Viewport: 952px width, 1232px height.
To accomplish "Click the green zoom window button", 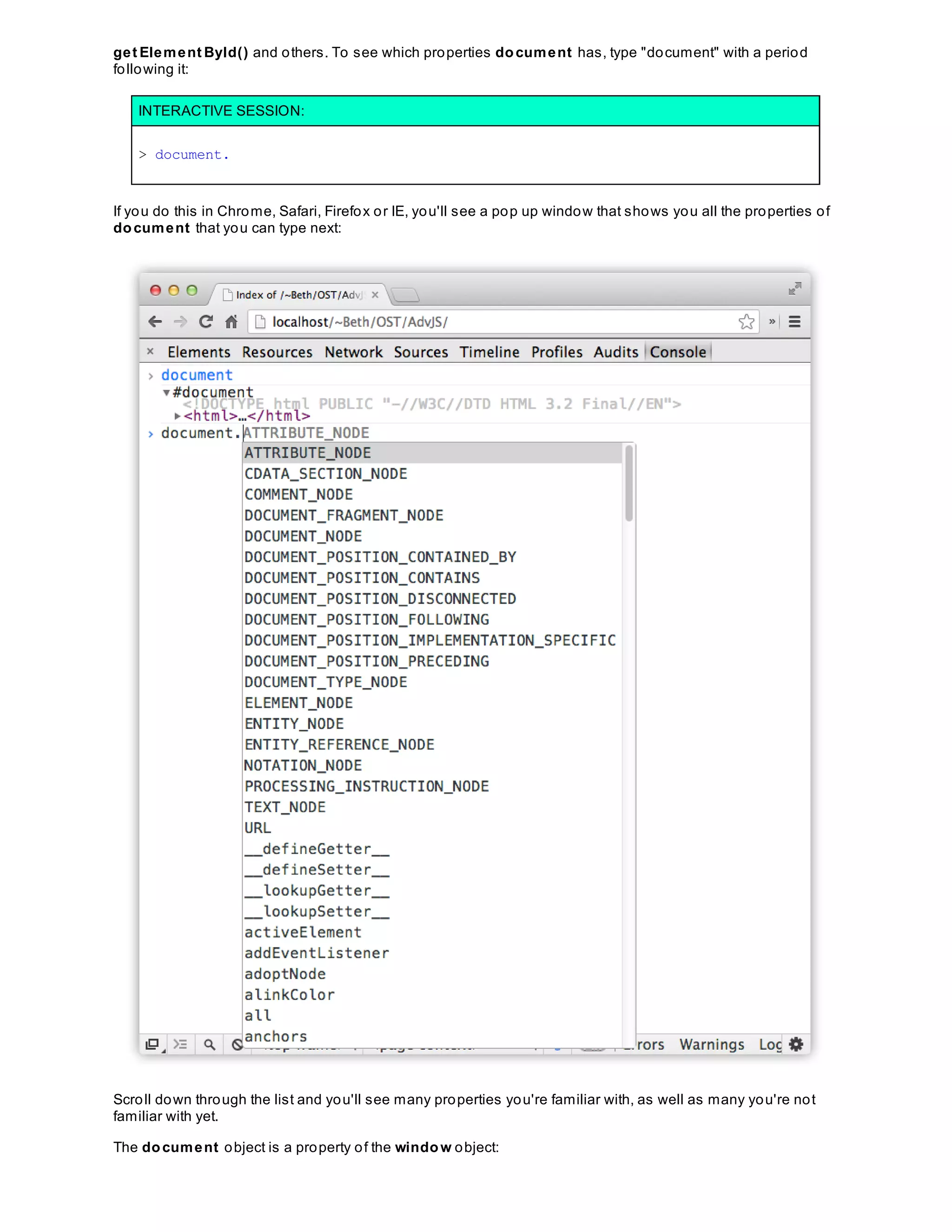I will pos(192,290).
